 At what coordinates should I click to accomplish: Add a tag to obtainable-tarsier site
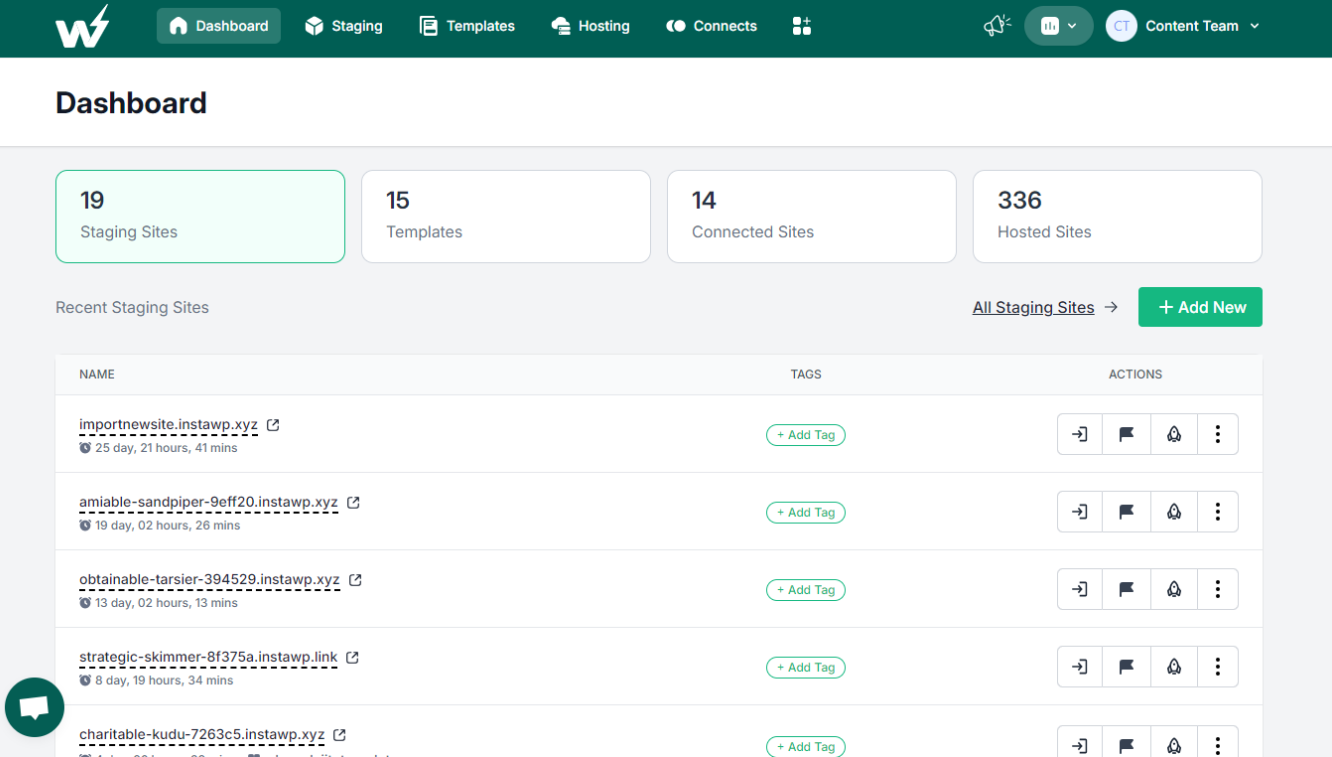[x=806, y=590]
